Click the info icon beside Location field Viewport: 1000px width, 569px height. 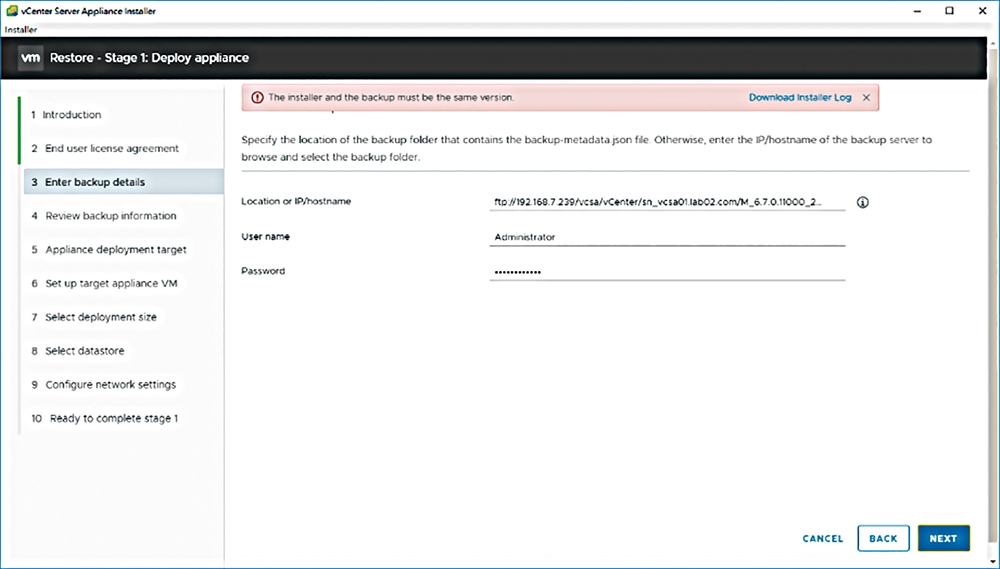coord(862,202)
